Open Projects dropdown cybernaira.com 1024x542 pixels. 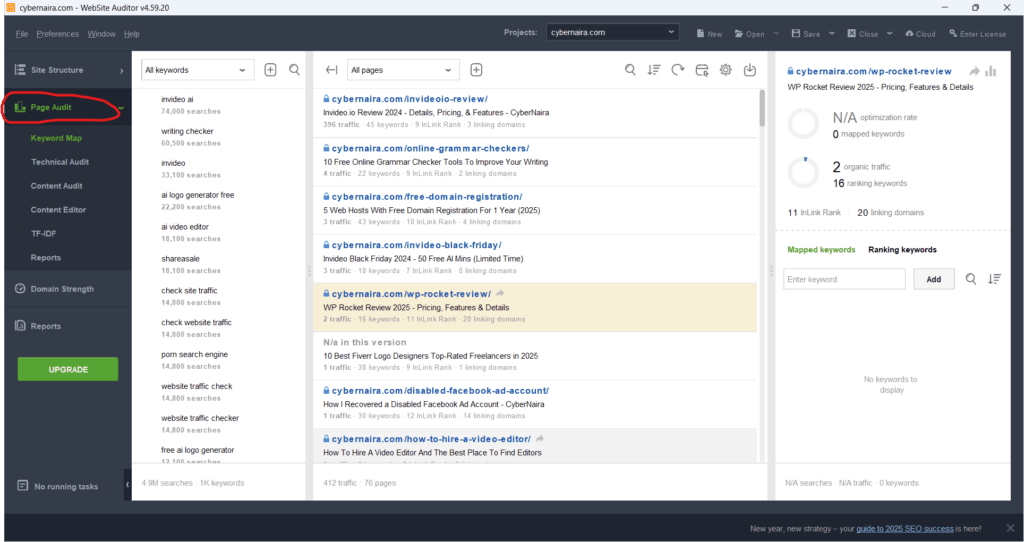pyautogui.click(x=613, y=32)
